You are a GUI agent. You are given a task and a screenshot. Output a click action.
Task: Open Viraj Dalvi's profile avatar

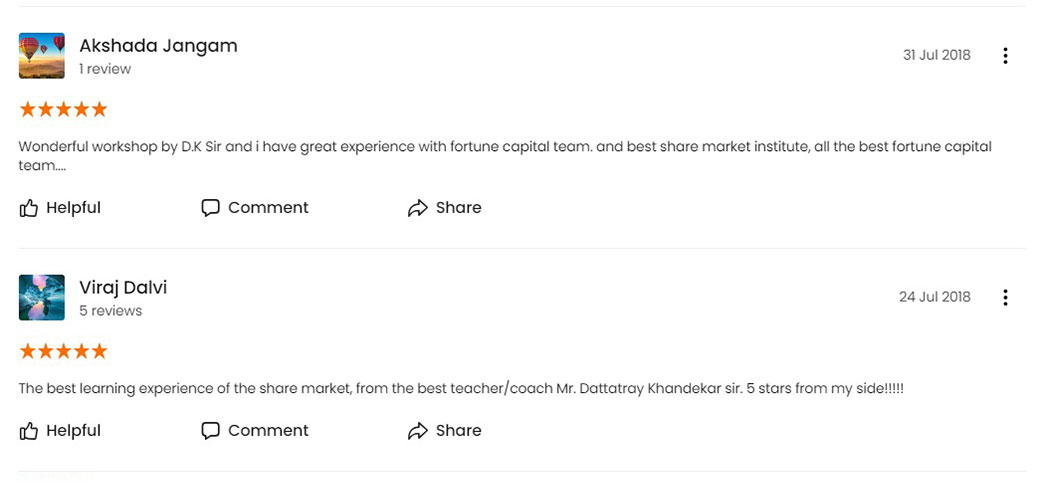42,298
